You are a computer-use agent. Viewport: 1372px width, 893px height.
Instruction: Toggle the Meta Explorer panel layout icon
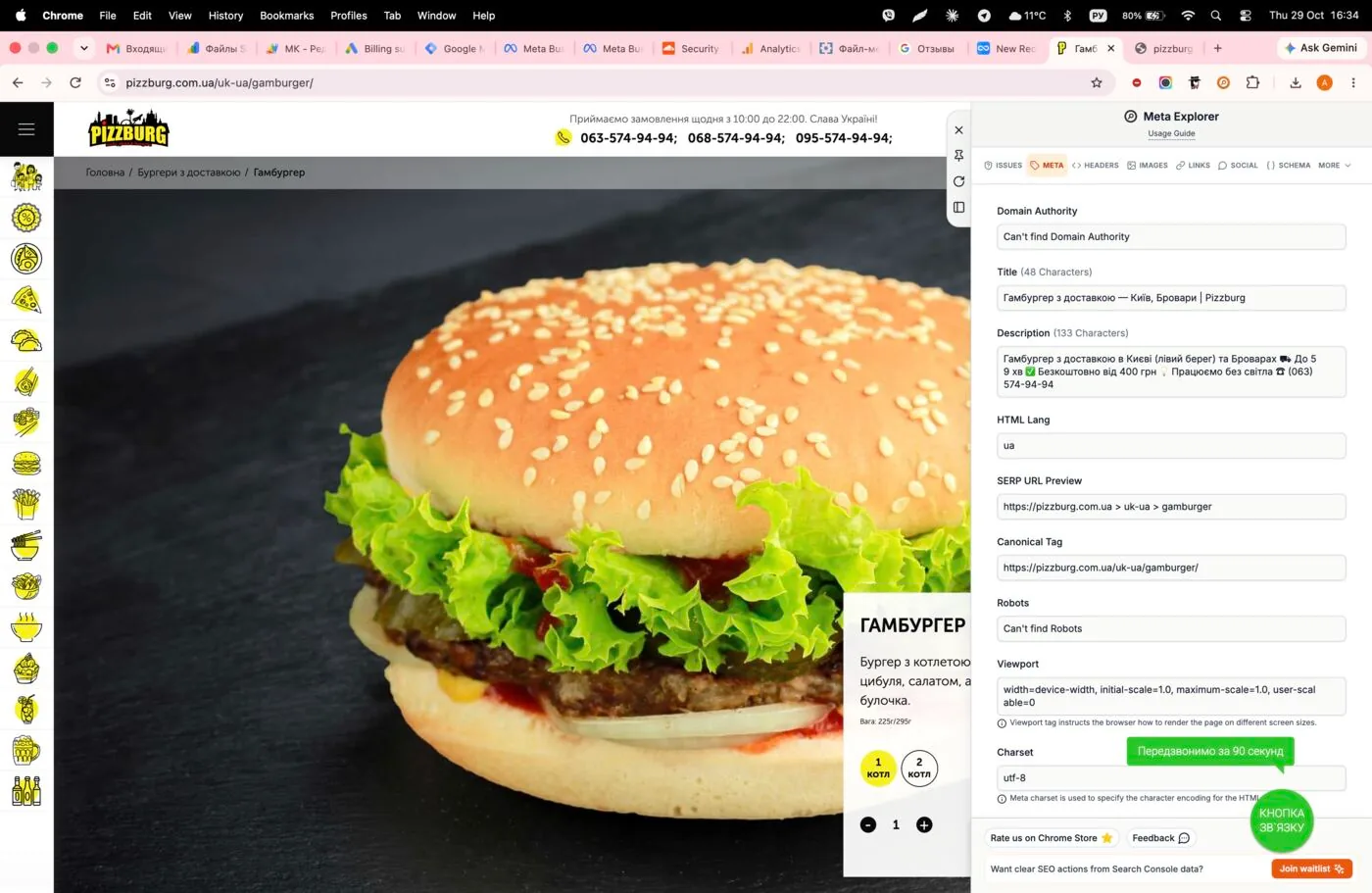pos(958,208)
